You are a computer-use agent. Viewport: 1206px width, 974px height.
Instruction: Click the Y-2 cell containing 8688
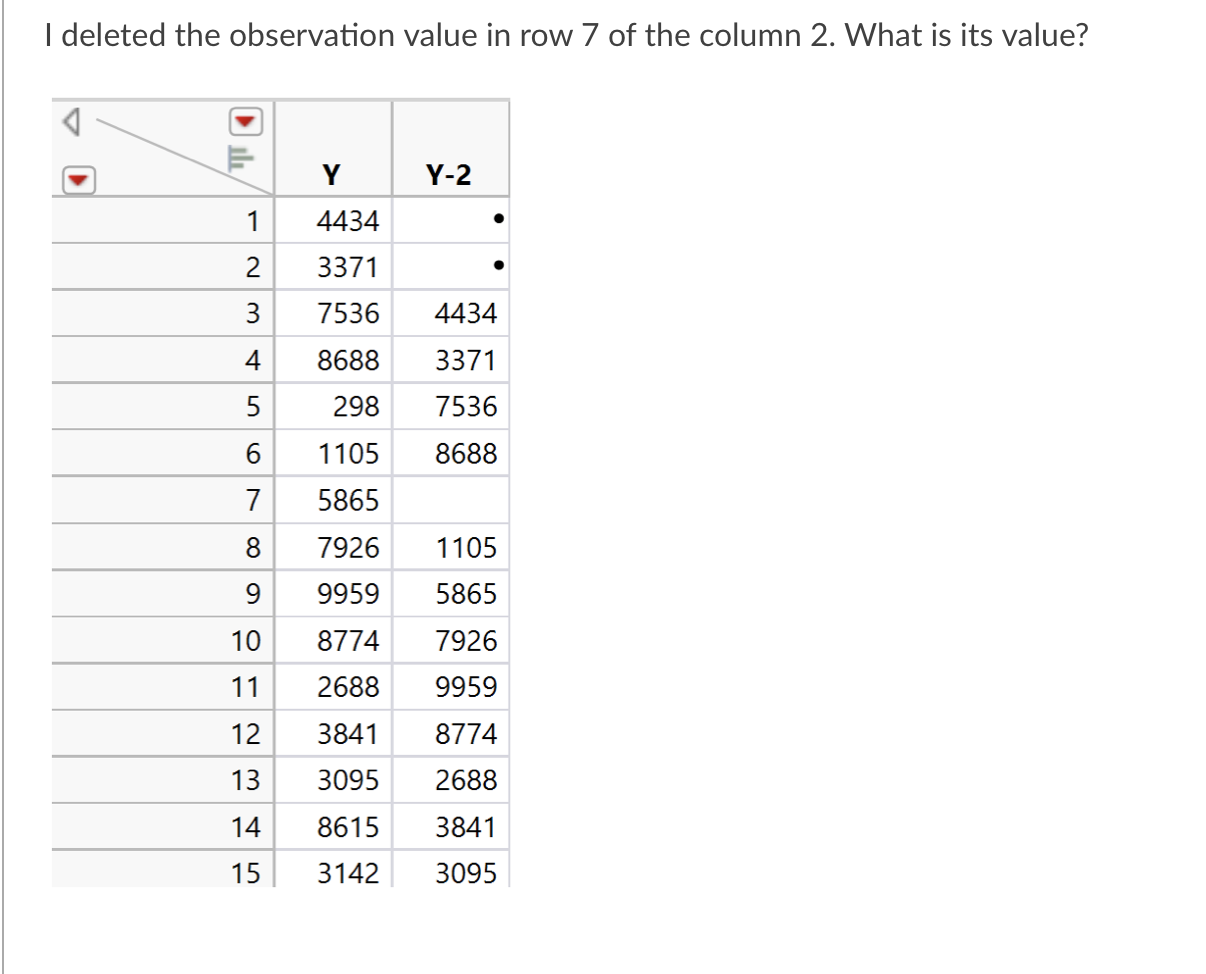pos(465,453)
